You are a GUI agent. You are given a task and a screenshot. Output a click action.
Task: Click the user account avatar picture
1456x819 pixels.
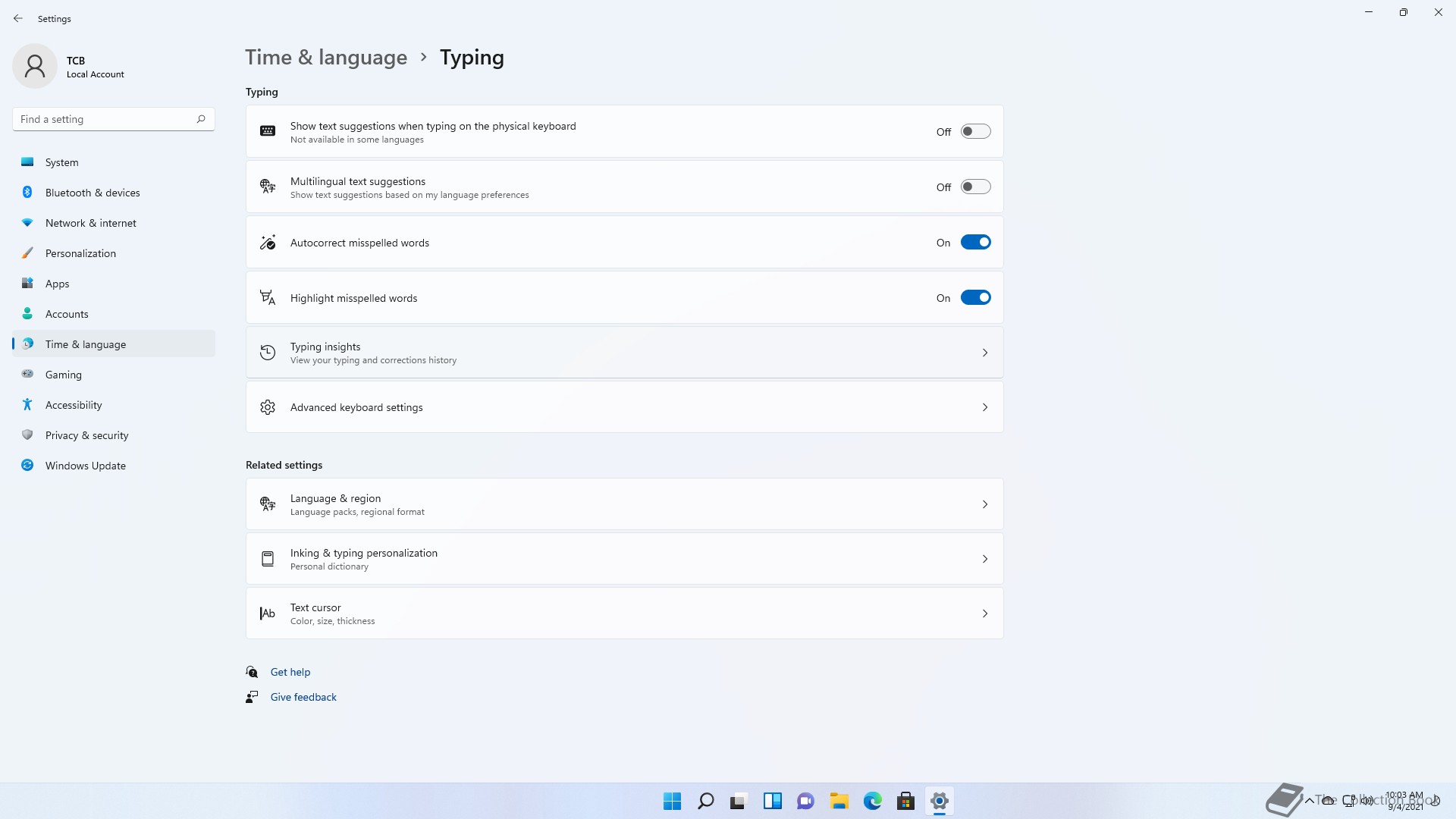click(35, 67)
